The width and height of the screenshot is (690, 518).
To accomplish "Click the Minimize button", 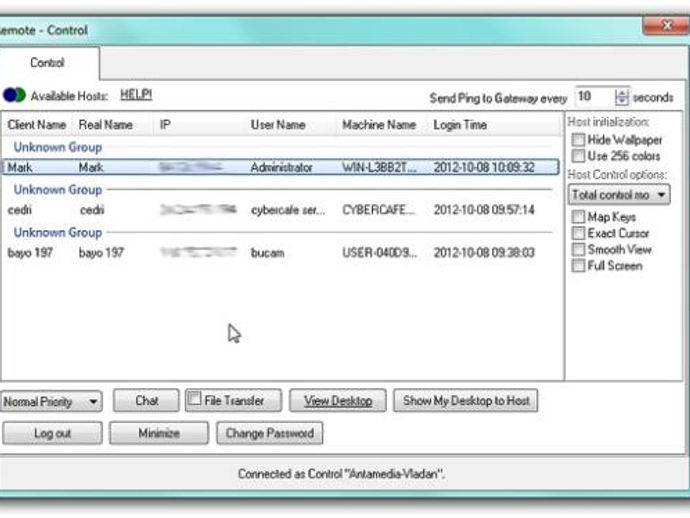I will (x=159, y=433).
